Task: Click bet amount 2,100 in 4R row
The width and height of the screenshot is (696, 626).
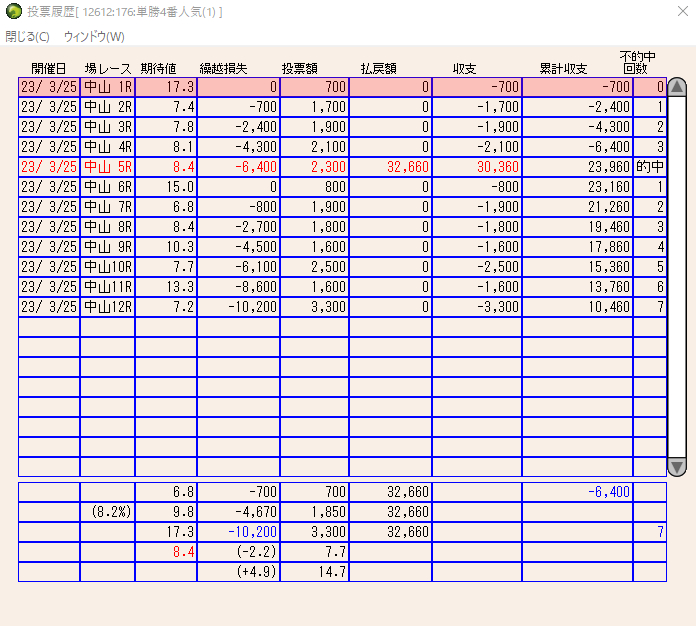Action: 315,147
